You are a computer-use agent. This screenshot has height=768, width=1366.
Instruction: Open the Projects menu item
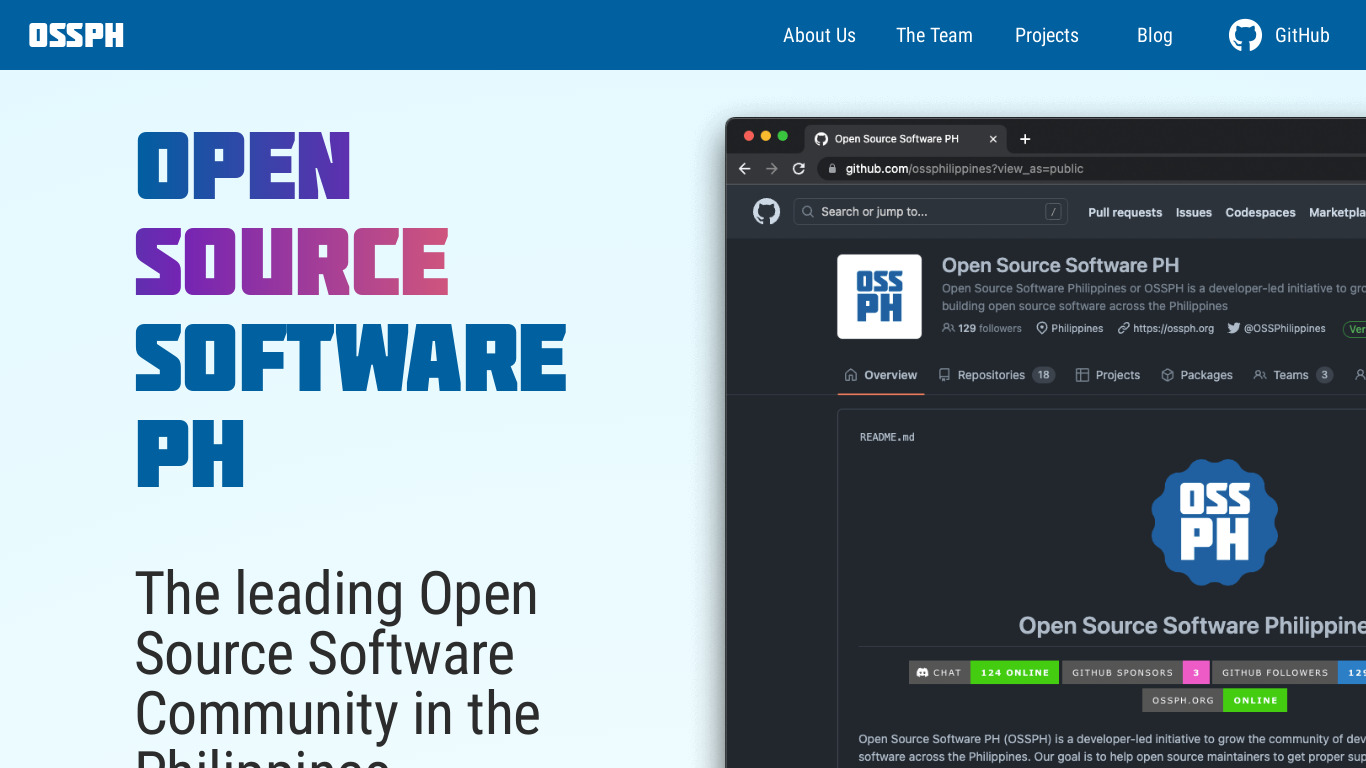point(1047,35)
